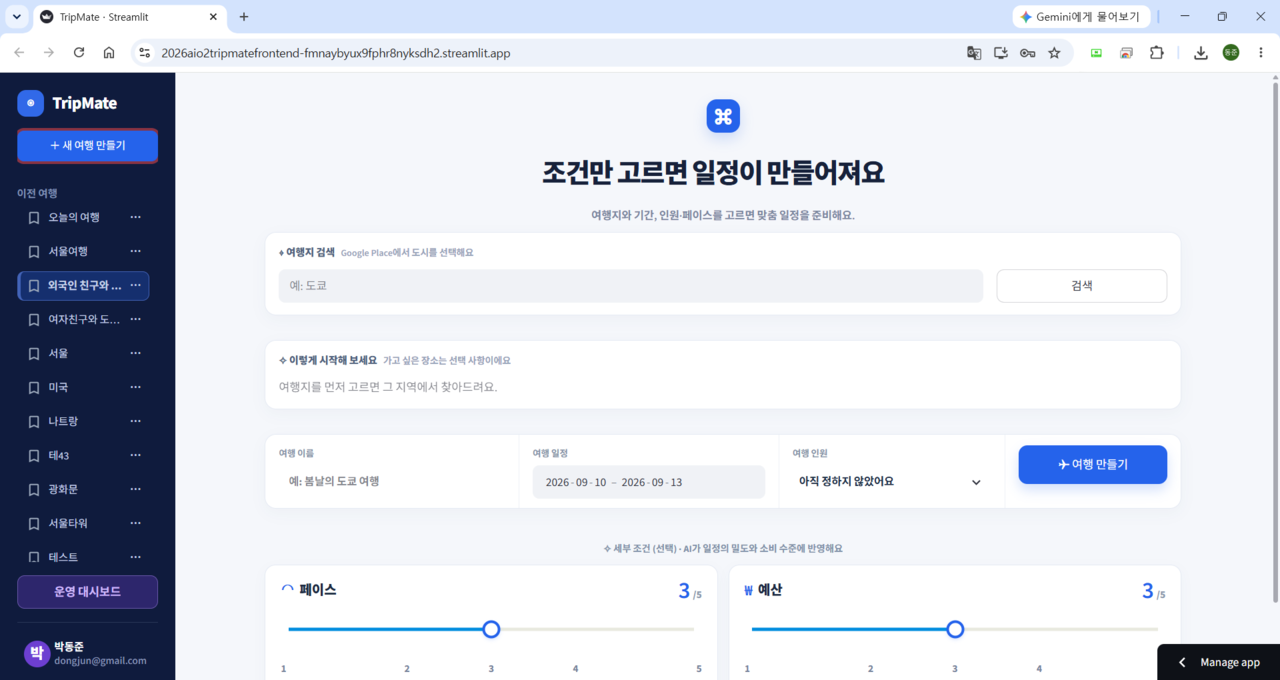This screenshot has width=1280, height=680.
Task: Expand Manage app panel chevron
Action: [x=1182, y=663]
